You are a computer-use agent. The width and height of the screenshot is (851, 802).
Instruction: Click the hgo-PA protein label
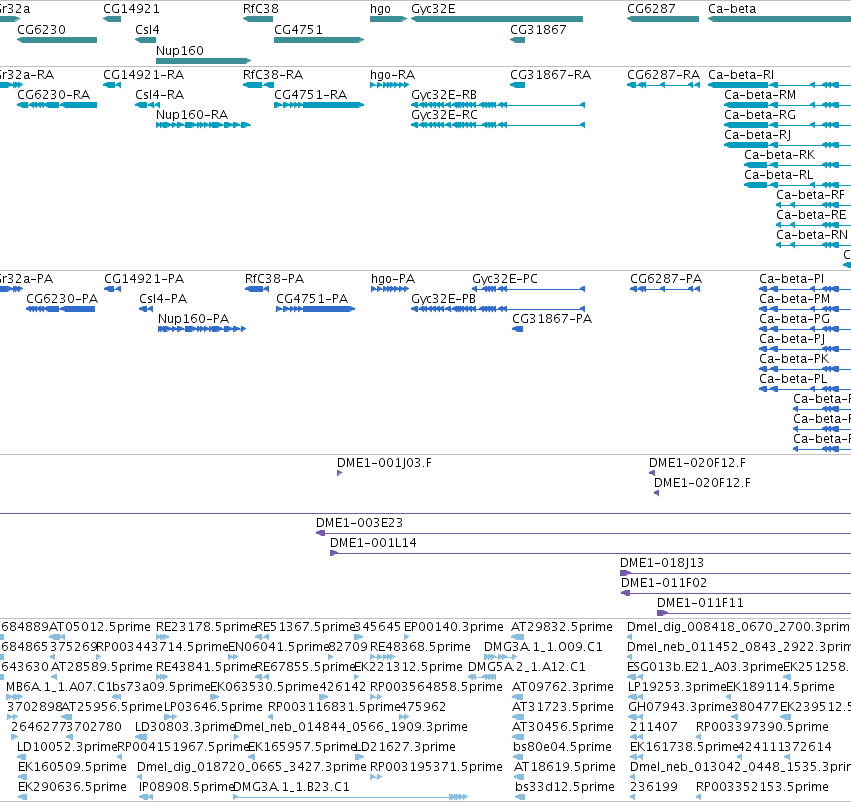(393, 279)
